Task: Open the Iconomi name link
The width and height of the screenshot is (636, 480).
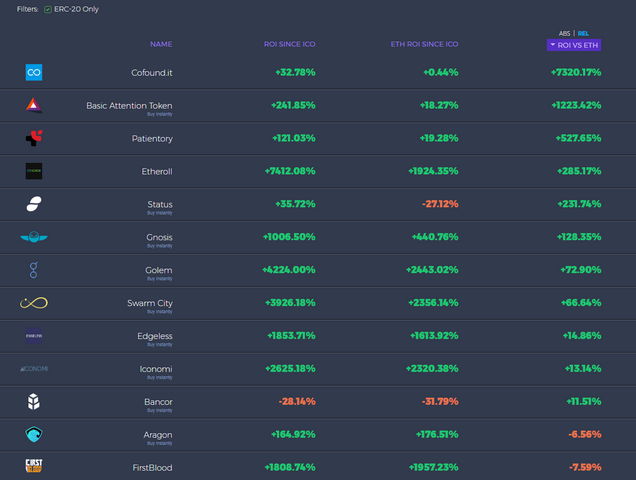Action: coord(156,369)
